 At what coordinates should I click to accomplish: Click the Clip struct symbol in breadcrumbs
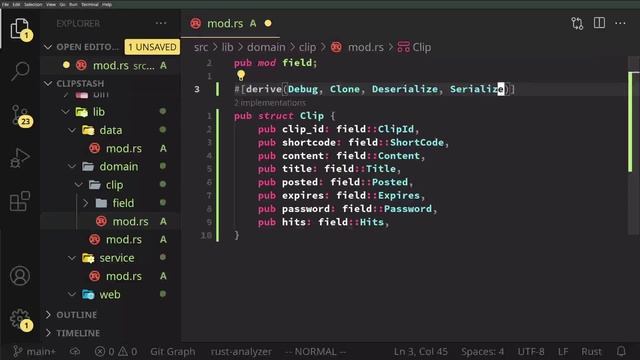coord(414,47)
